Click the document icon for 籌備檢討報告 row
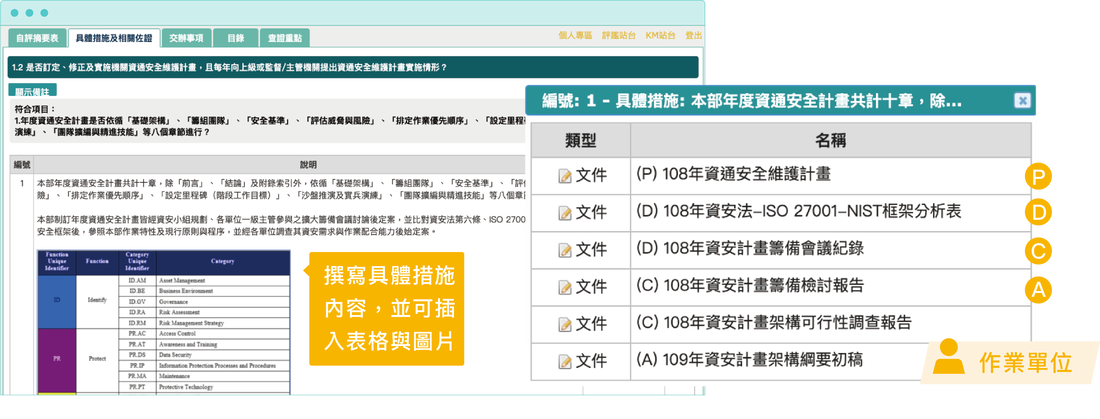 tap(565, 287)
